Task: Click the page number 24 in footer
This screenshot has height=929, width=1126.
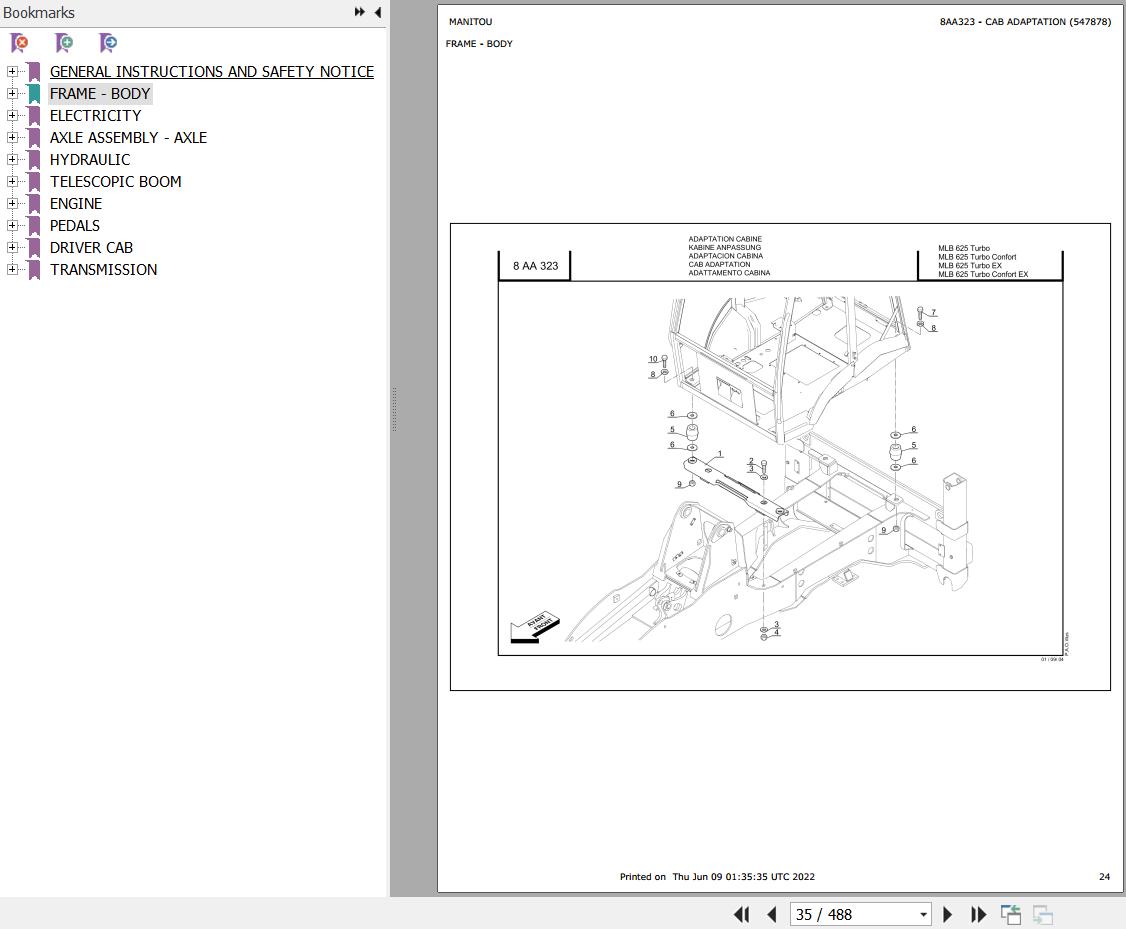Action: point(1104,877)
